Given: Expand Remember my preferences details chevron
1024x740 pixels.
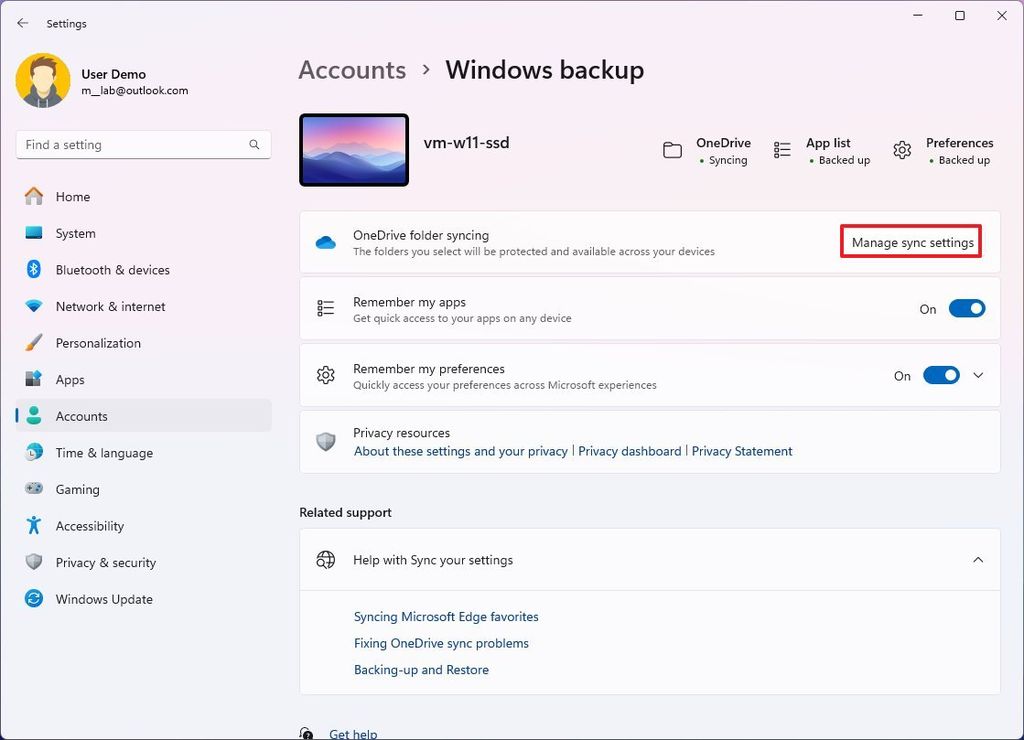Looking at the screenshot, I should pyautogui.click(x=978, y=375).
